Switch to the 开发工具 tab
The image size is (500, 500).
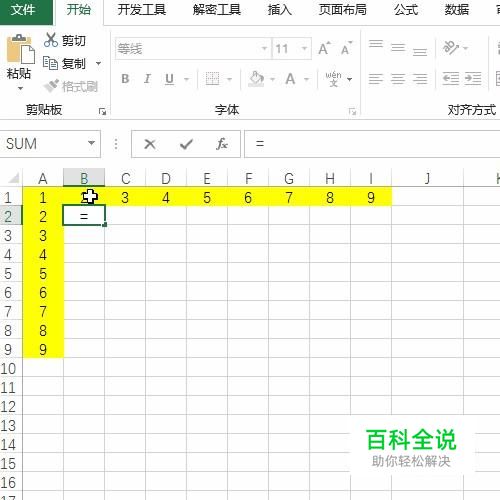[142, 10]
